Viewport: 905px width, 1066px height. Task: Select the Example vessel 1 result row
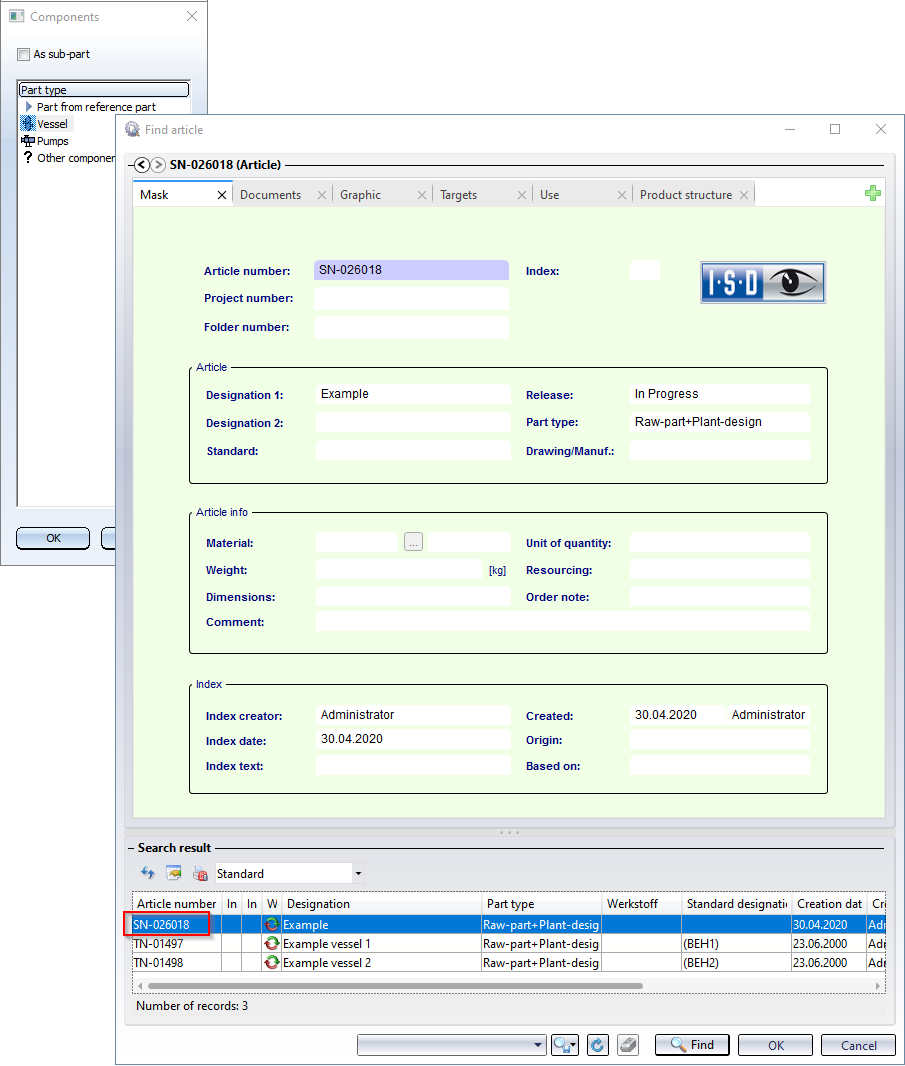pyautogui.click(x=380, y=944)
